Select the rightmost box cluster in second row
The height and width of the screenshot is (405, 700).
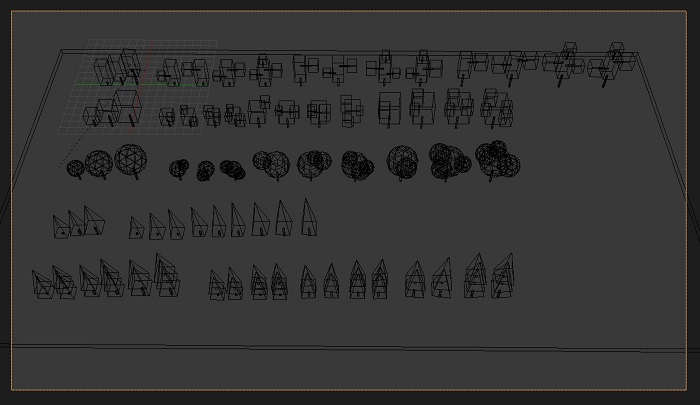point(497,108)
